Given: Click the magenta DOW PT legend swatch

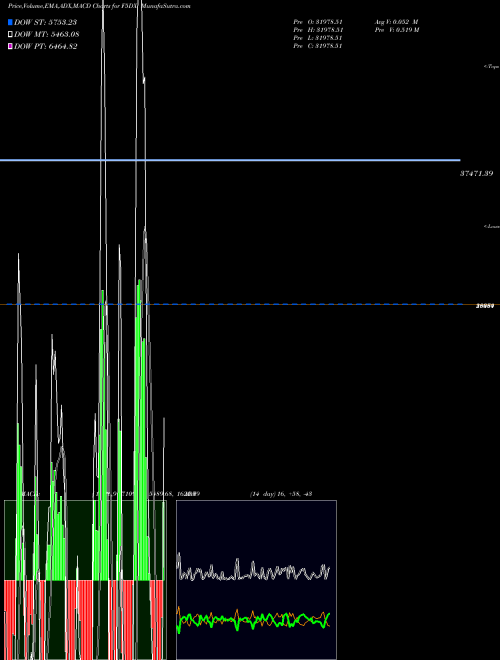Looking at the screenshot, I should pyautogui.click(x=10, y=47).
